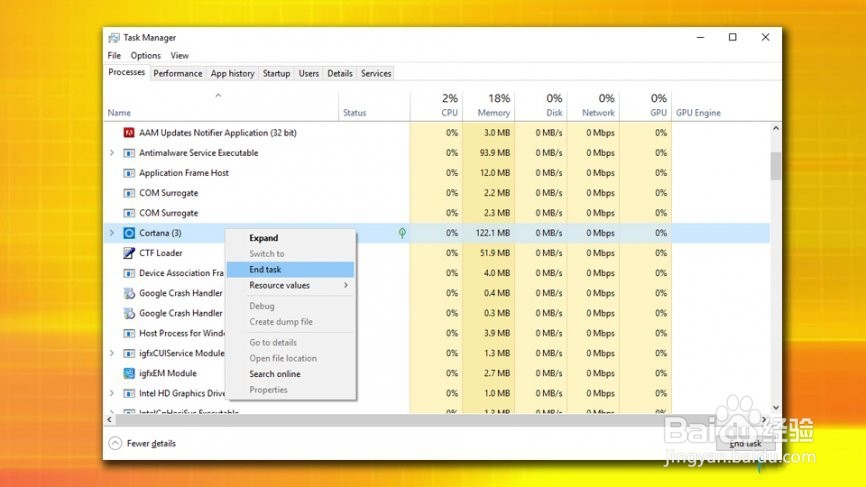Viewport: 866px width, 487px height.
Task: Choose Search online in the context menu
Action: (291, 374)
